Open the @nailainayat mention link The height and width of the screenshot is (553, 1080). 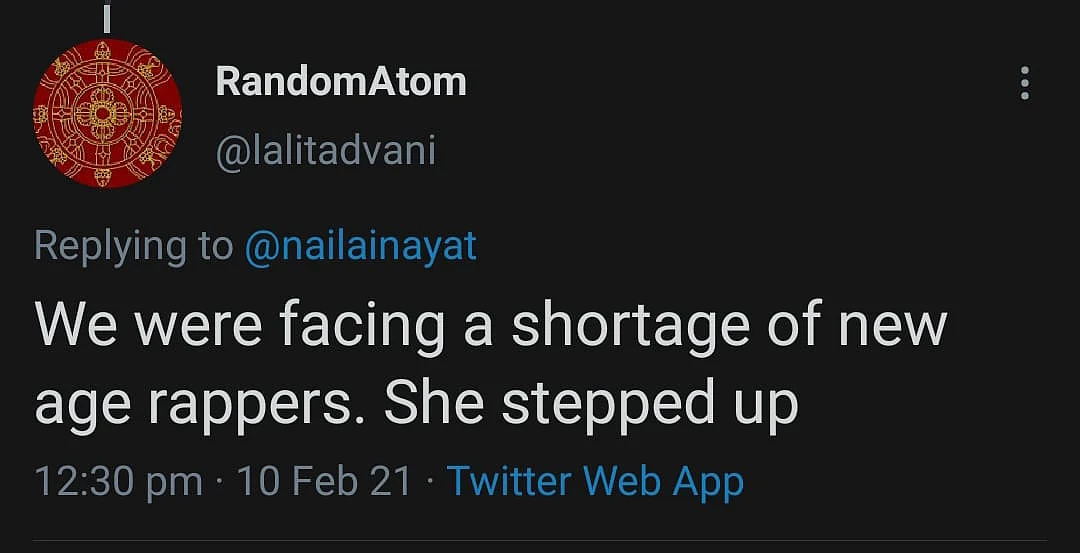coord(361,246)
